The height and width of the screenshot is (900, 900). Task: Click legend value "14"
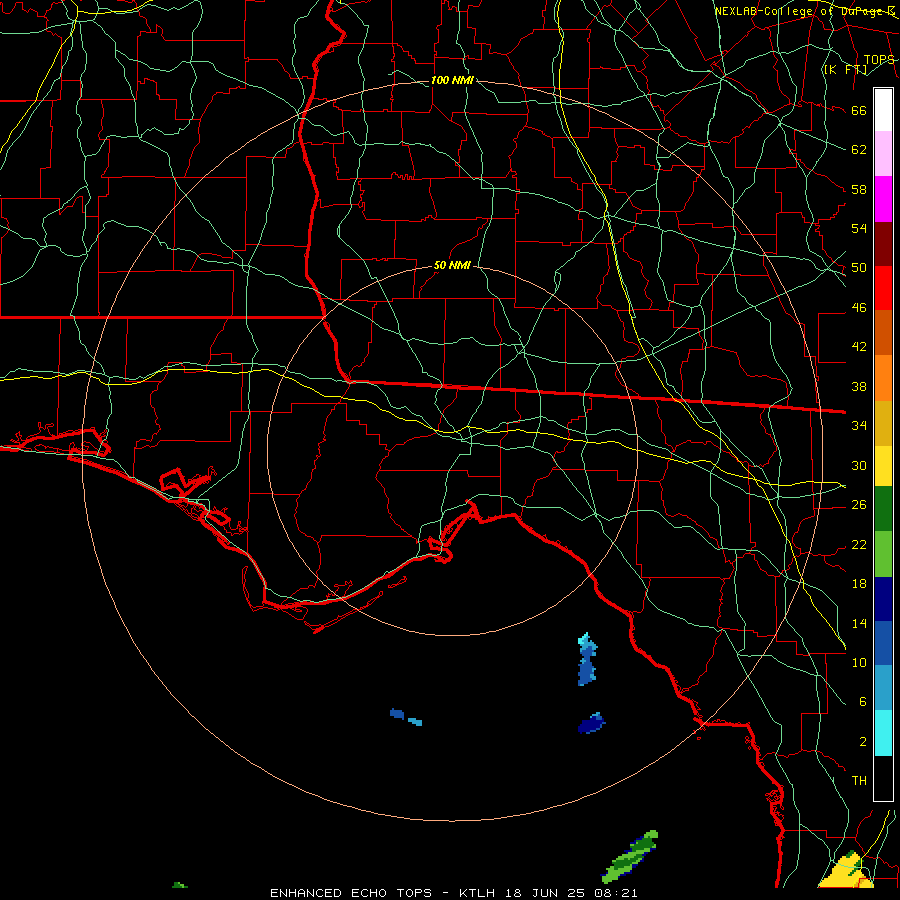859,623
